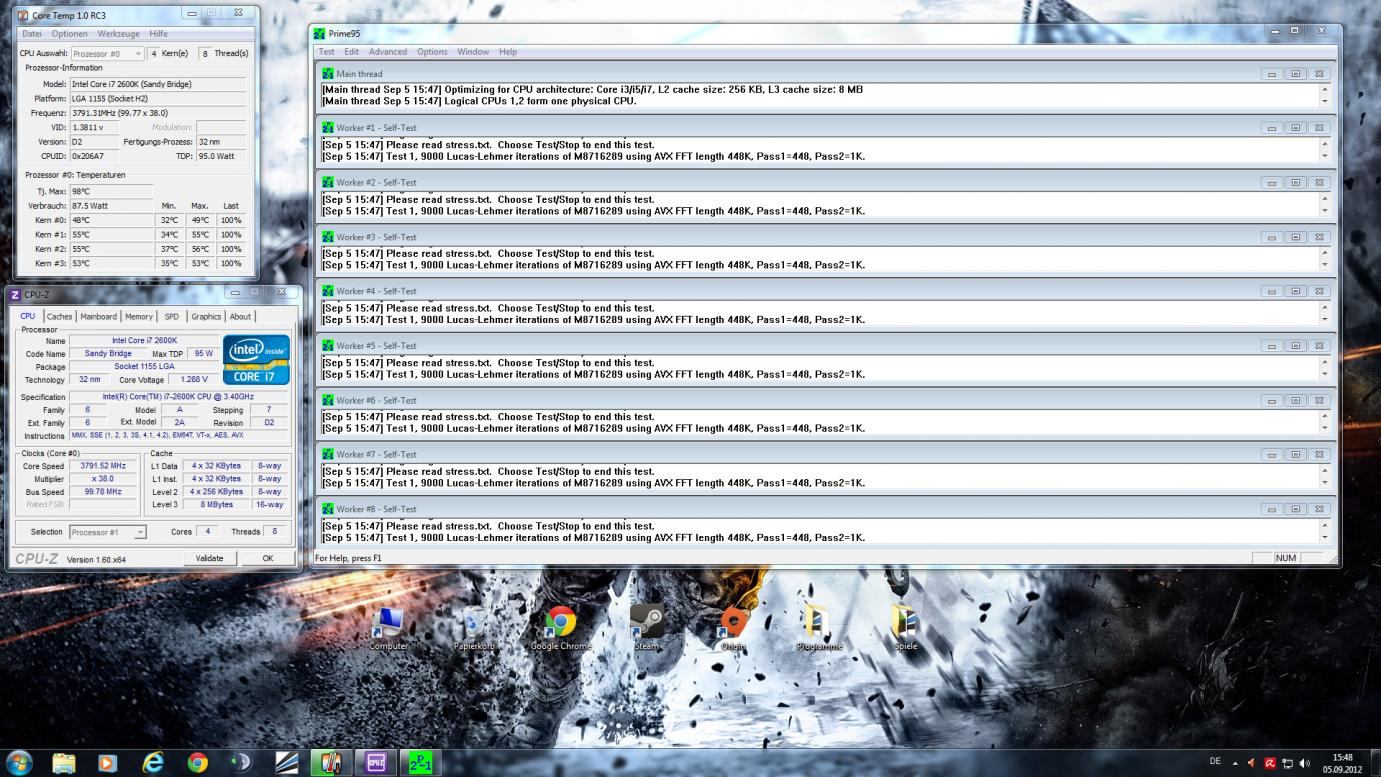Click the Worker #1 window icon

click(x=327, y=128)
